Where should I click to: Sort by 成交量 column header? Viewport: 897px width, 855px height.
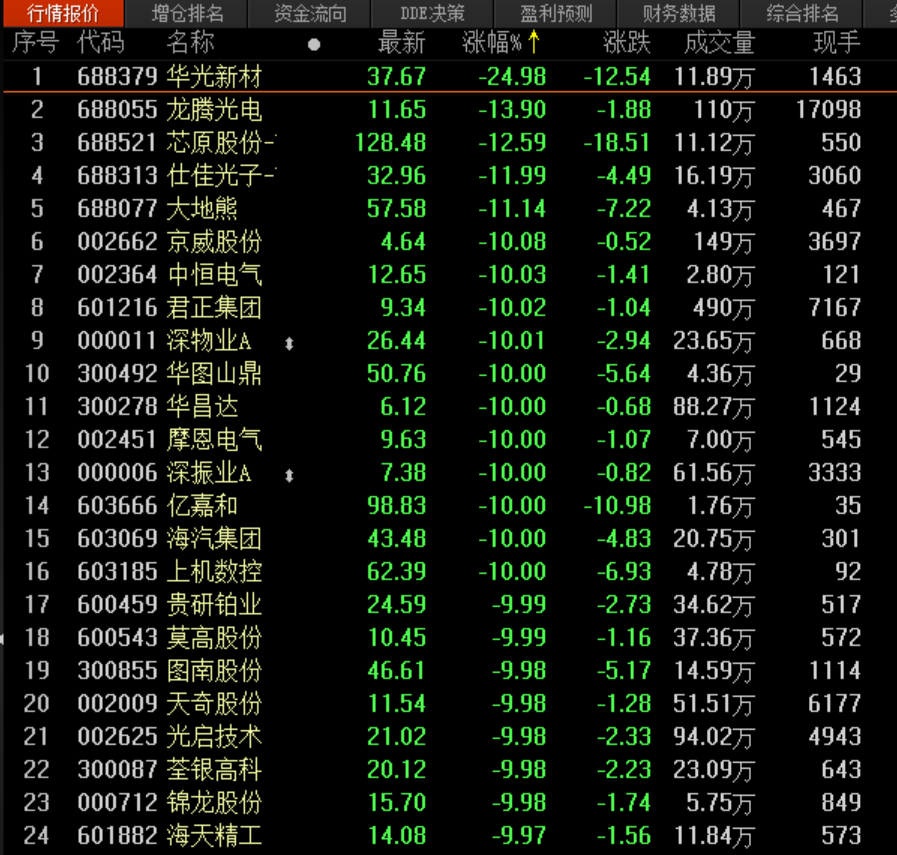click(x=719, y=43)
